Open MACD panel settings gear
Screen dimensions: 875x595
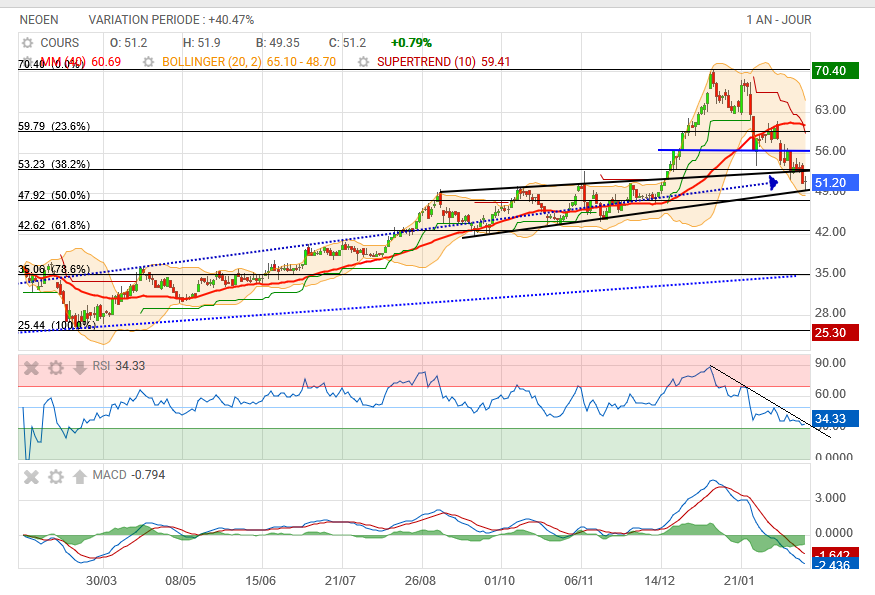click(56, 477)
